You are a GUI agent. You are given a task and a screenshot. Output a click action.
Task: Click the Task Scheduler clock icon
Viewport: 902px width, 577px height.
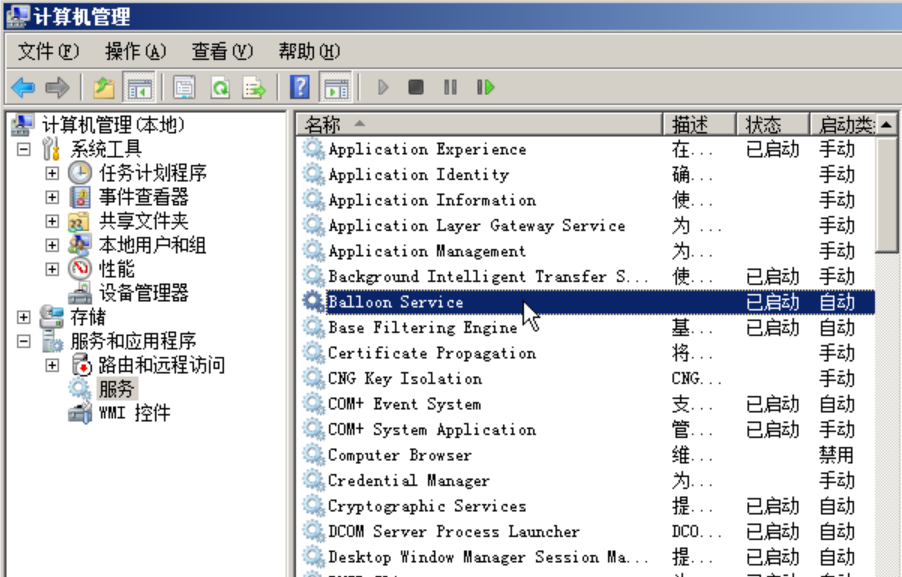pyautogui.click(x=80, y=173)
